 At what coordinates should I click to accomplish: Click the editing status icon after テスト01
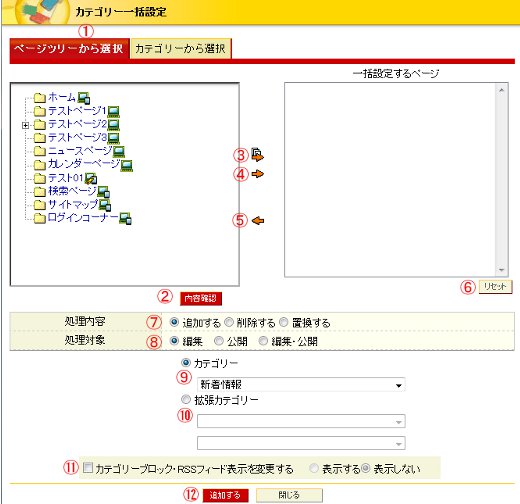(91, 179)
